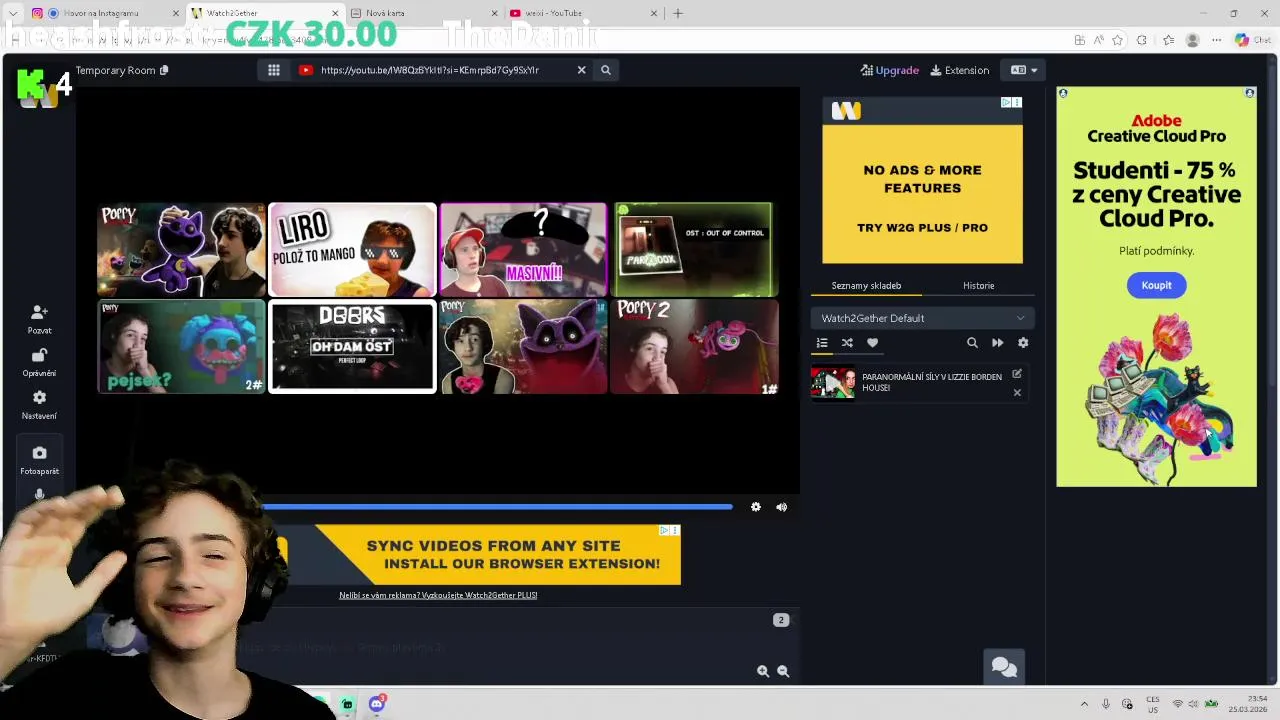Image resolution: width=1280 pixels, height=720 pixels.
Task: Select the Poppy 2 video thumbnail
Action: pos(694,346)
